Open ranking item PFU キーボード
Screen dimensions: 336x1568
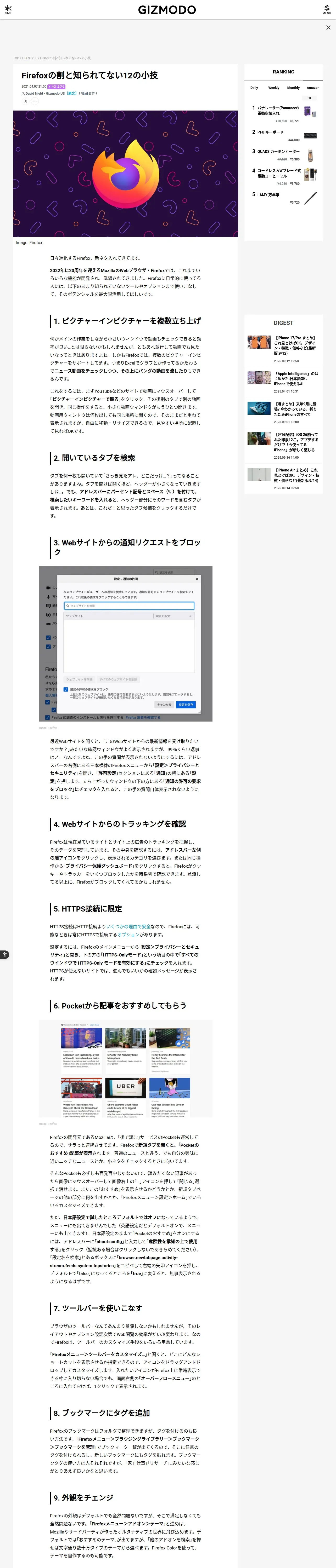[270, 132]
